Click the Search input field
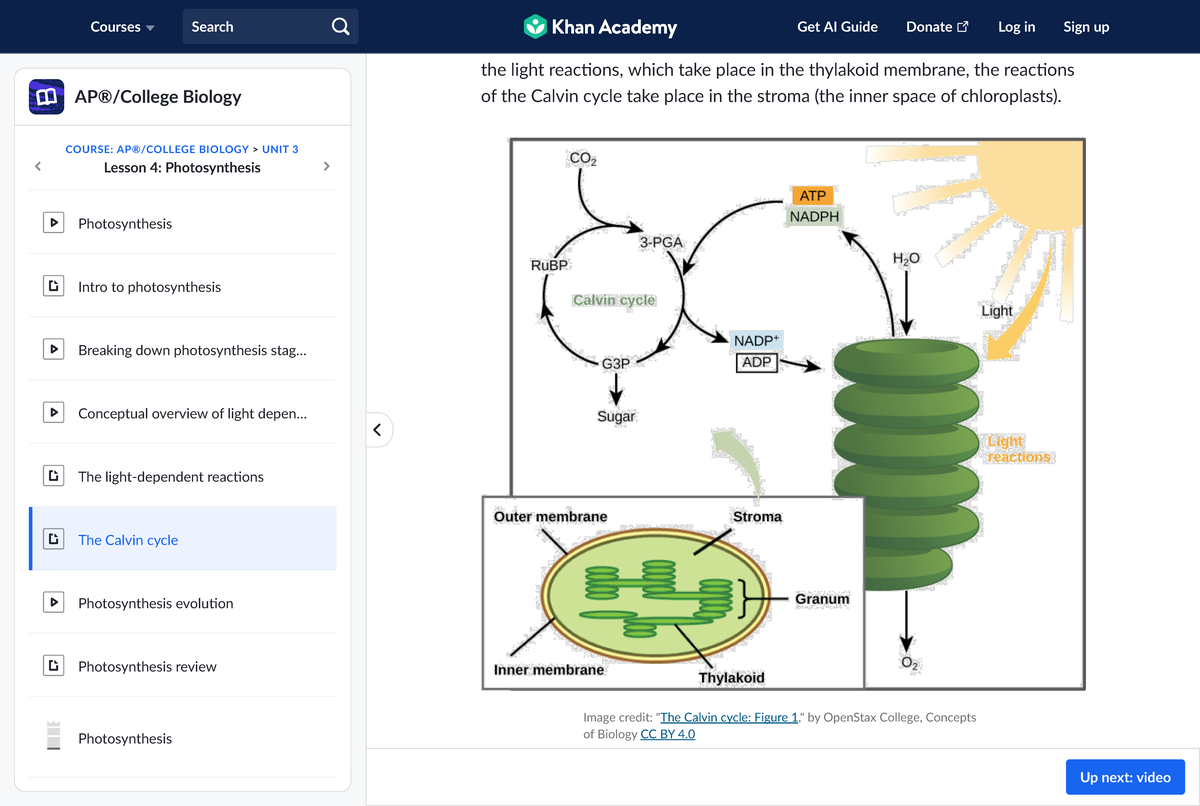The image size is (1200, 806). tap(255, 27)
